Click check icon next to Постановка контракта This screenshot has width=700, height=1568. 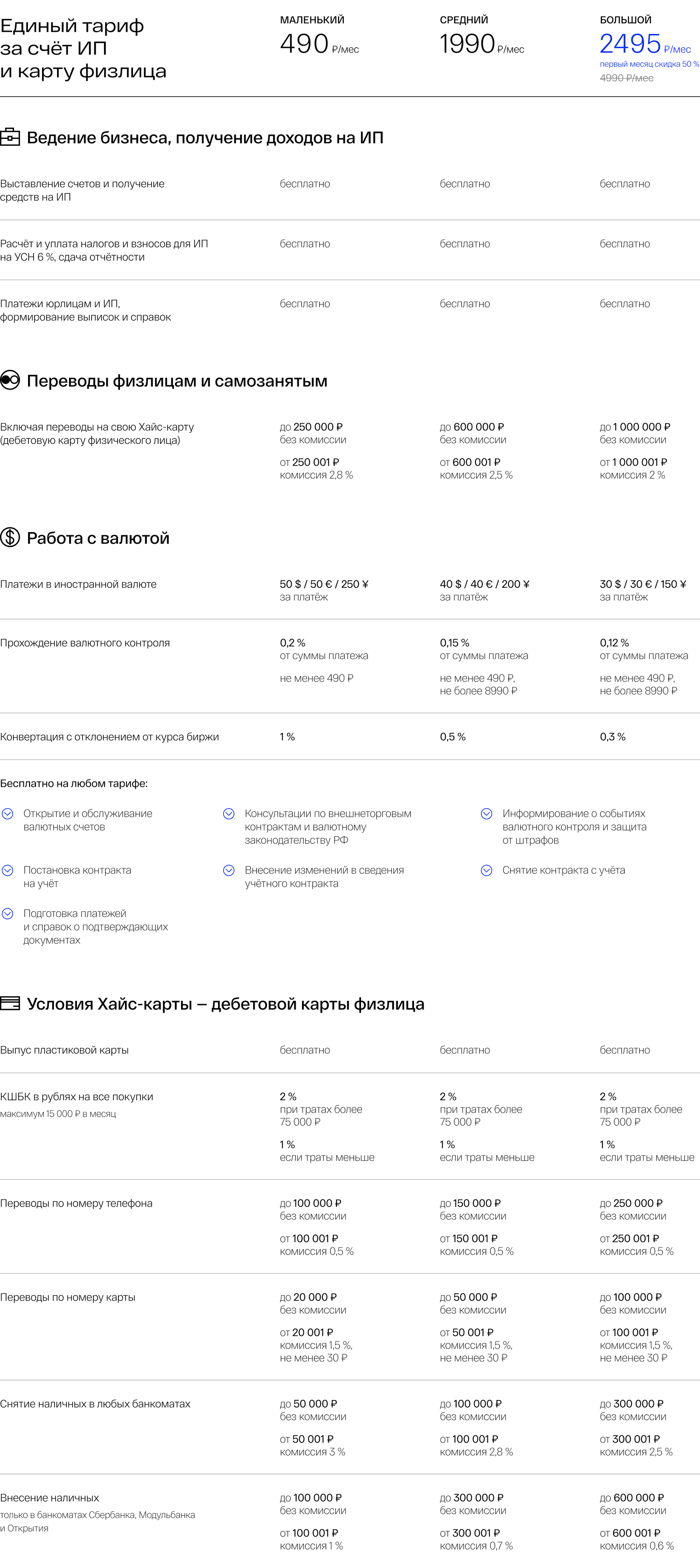coord(8,870)
